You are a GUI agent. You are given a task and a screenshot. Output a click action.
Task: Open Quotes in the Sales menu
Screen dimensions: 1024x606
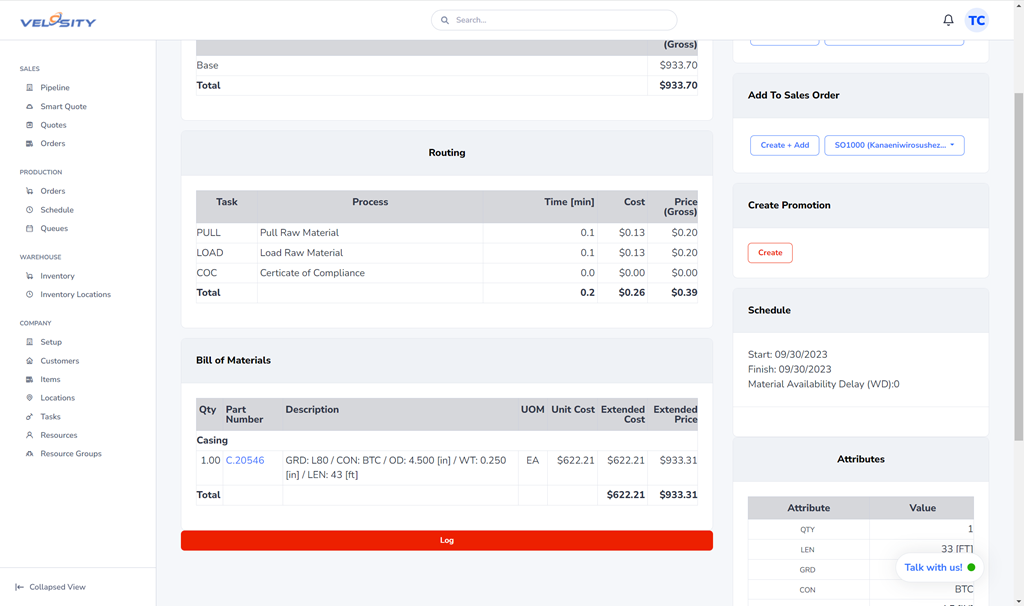coord(53,125)
